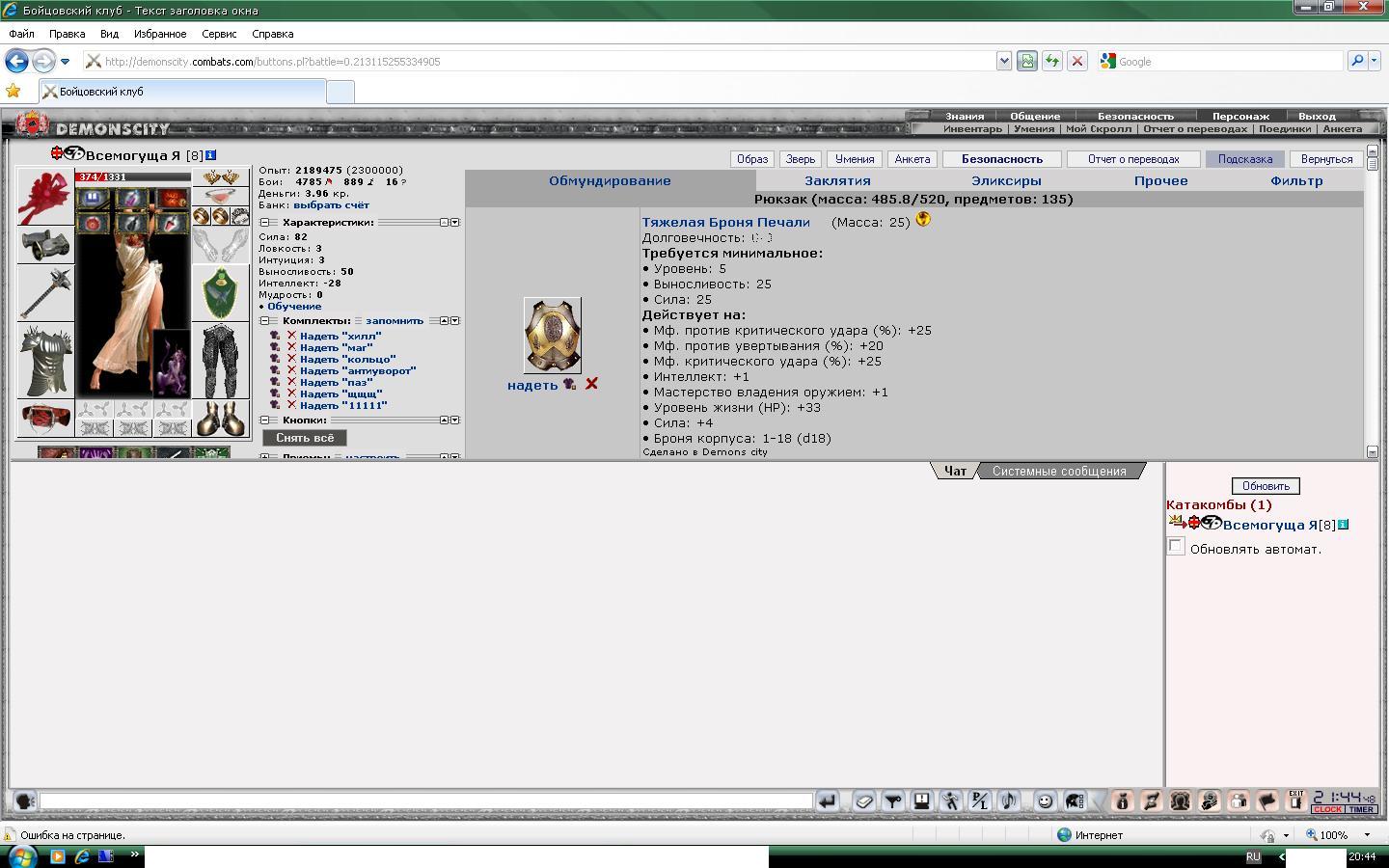The height and width of the screenshot is (868, 1389).
Task: Click the equipped steel chest armor slot
Action: [45, 361]
